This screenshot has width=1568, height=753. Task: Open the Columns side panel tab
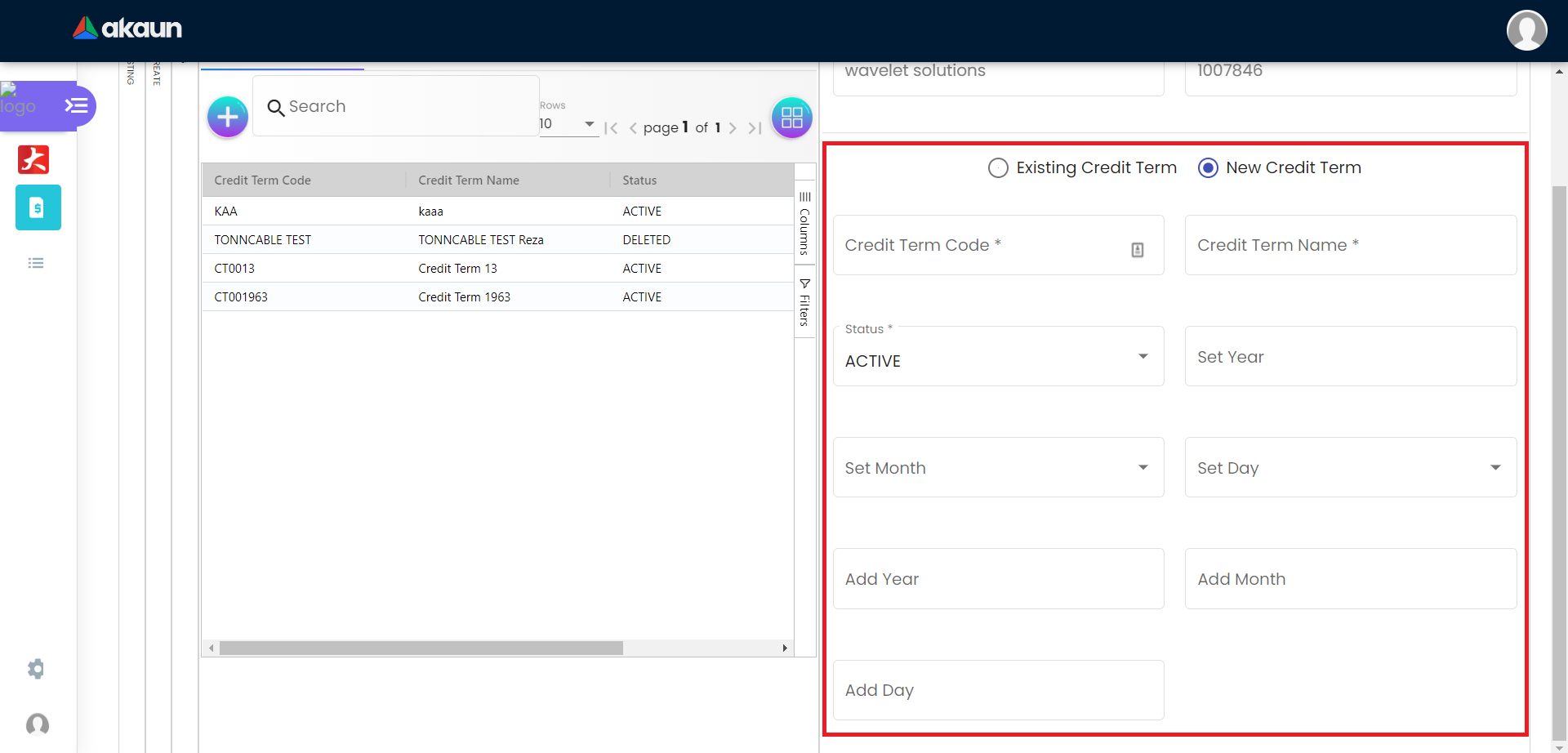804,223
